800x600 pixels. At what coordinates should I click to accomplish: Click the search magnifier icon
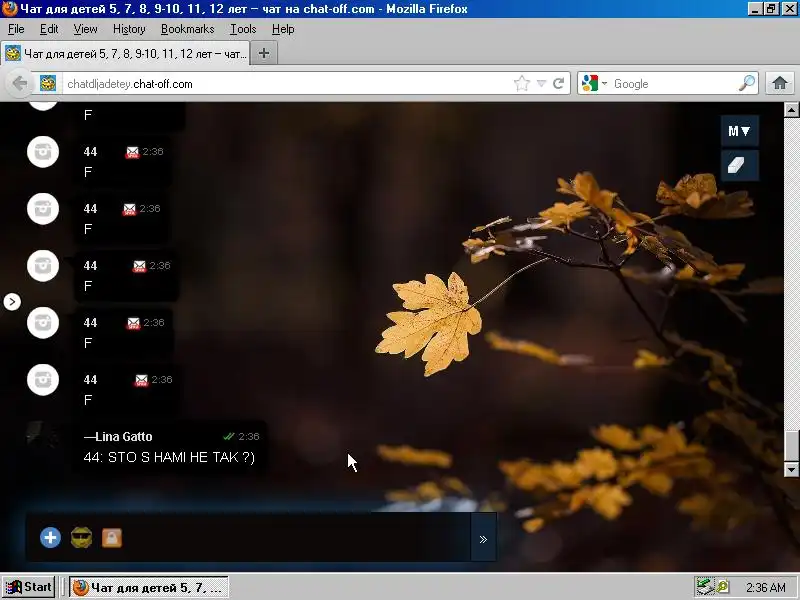(x=747, y=83)
